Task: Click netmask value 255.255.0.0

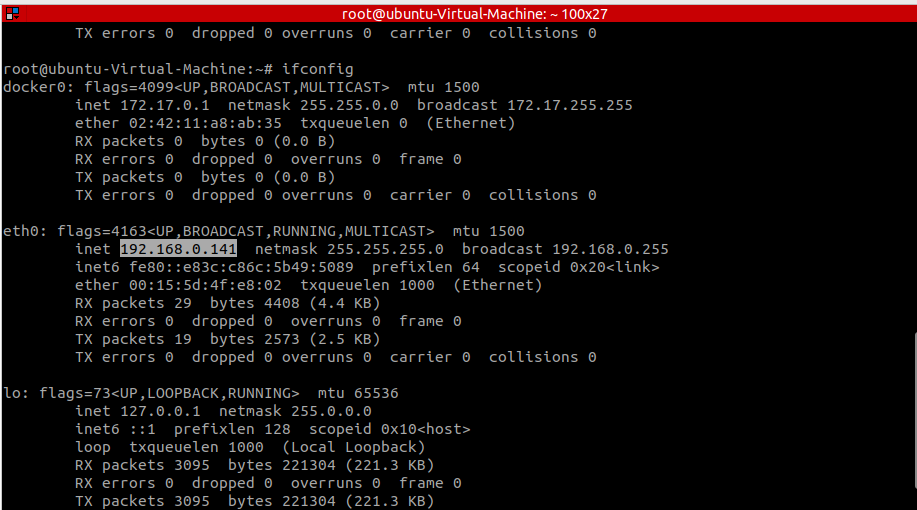Action: pos(349,105)
